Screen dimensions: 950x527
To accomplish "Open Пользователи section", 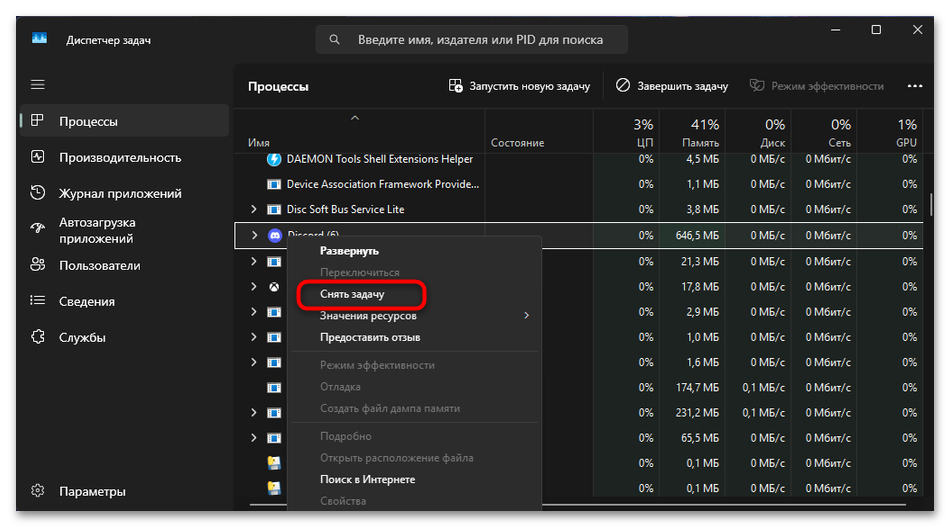I will (x=124, y=265).
